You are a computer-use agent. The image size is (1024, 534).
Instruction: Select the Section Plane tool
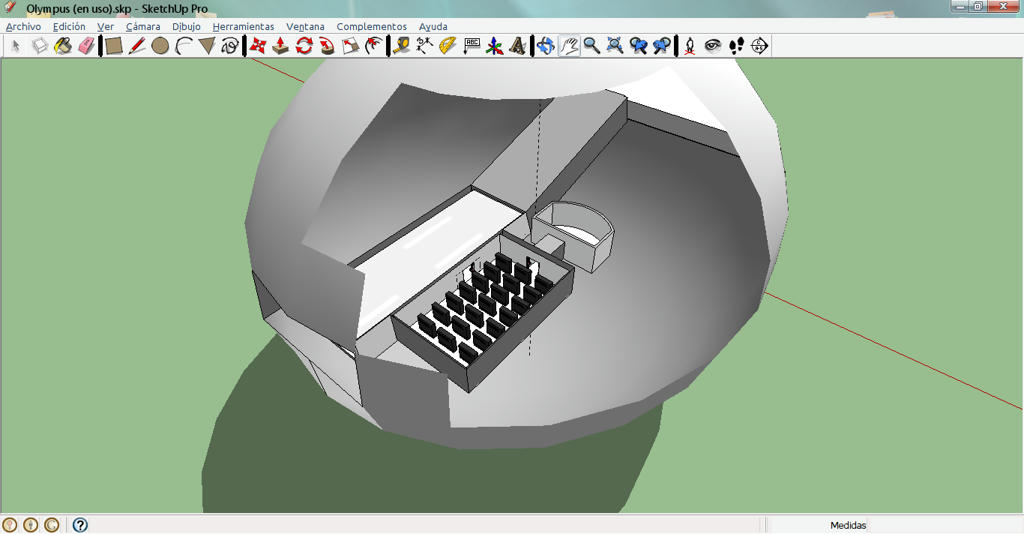pos(759,46)
